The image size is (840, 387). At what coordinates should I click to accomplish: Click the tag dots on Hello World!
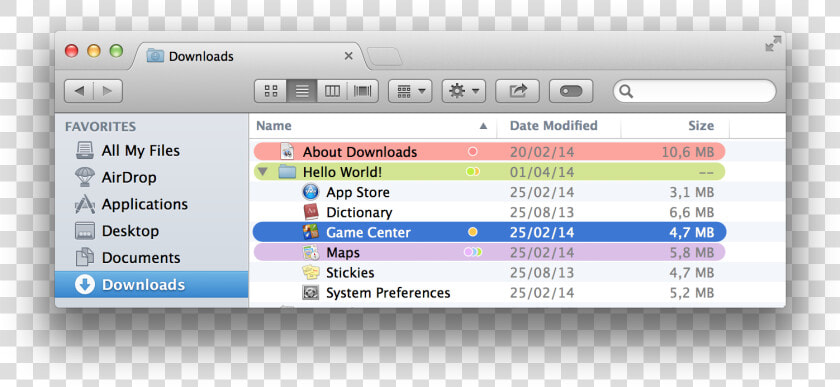[472, 172]
